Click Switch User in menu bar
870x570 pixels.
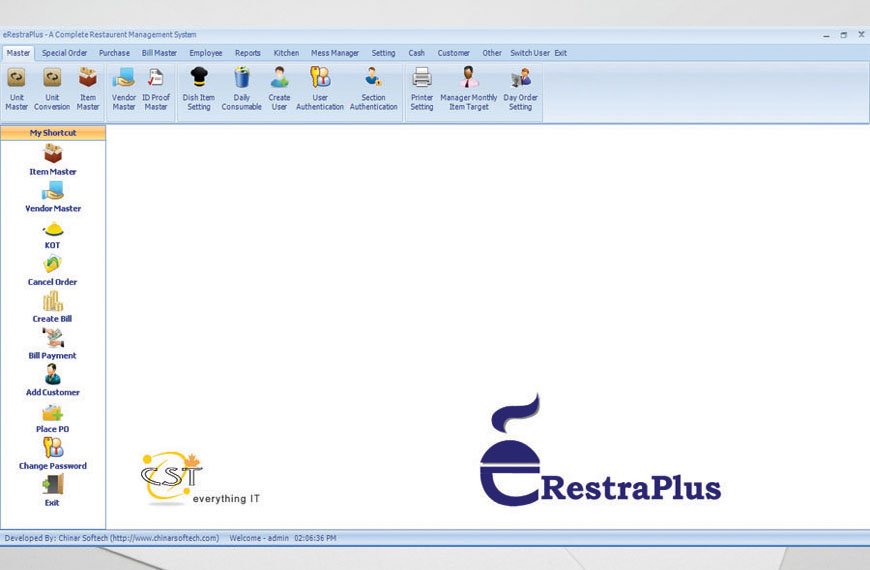tap(530, 53)
